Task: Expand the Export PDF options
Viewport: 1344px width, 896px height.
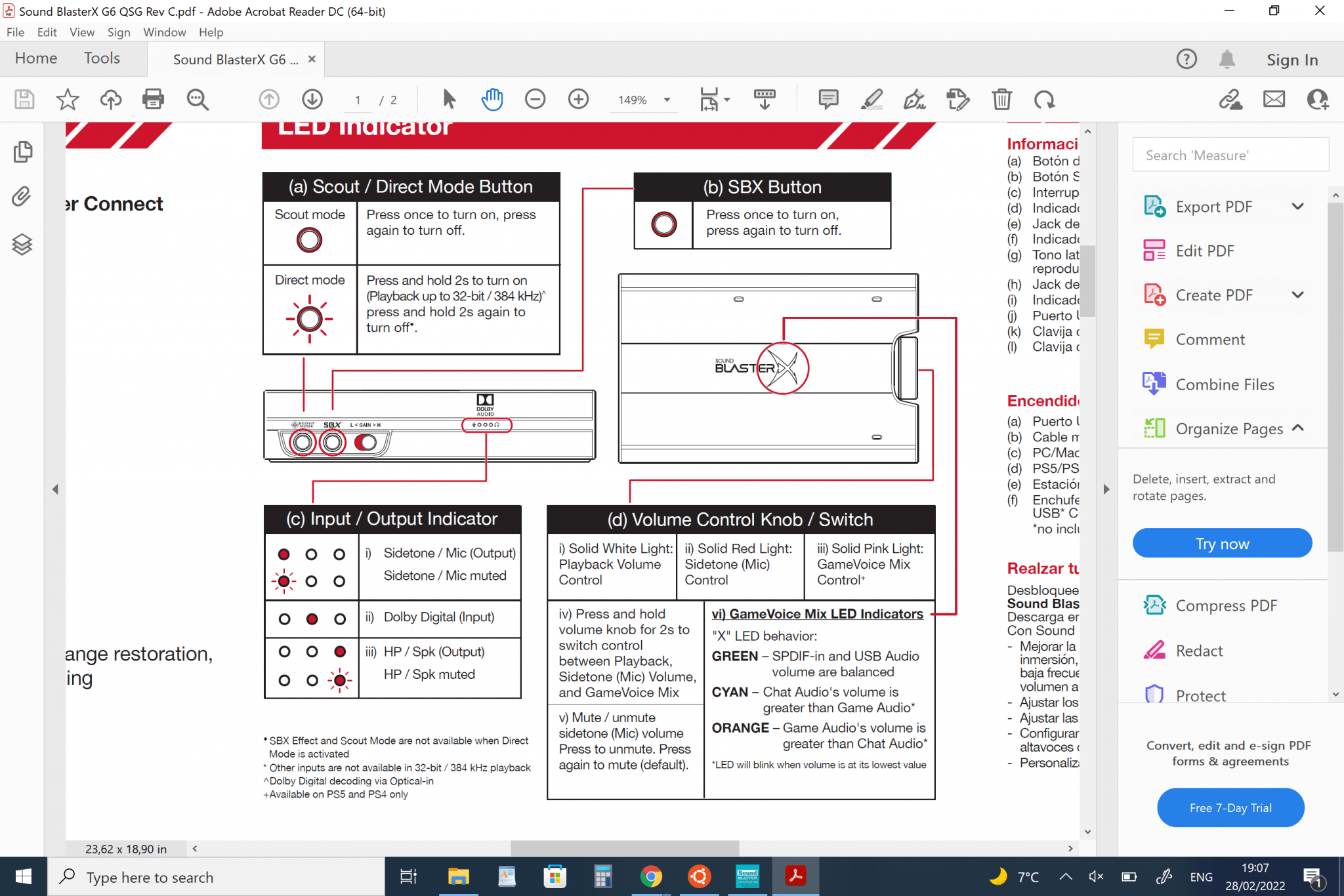Action: (x=1297, y=207)
